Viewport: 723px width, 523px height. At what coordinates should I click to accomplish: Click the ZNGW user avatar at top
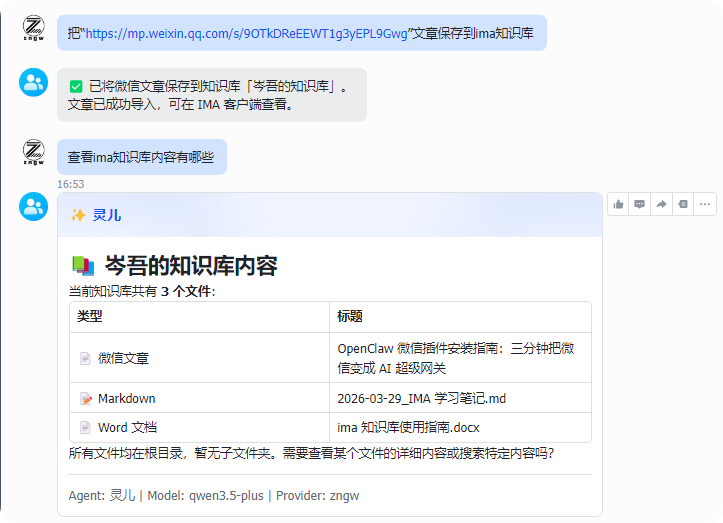click(34, 29)
